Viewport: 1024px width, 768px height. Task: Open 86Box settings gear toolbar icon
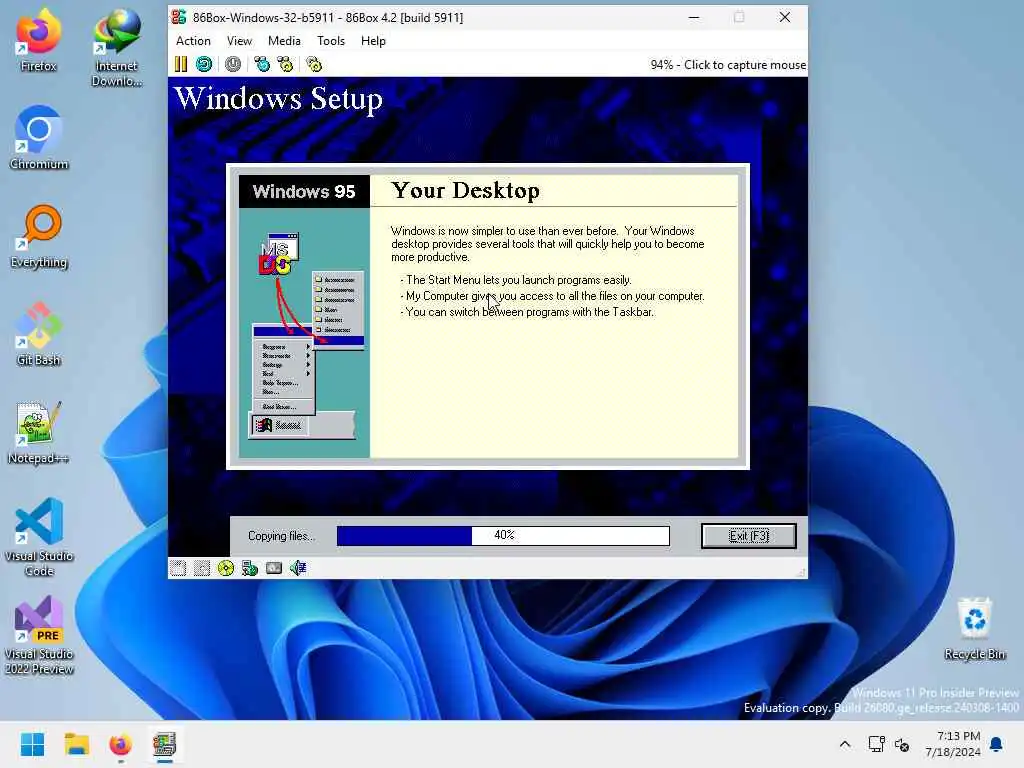[314, 64]
